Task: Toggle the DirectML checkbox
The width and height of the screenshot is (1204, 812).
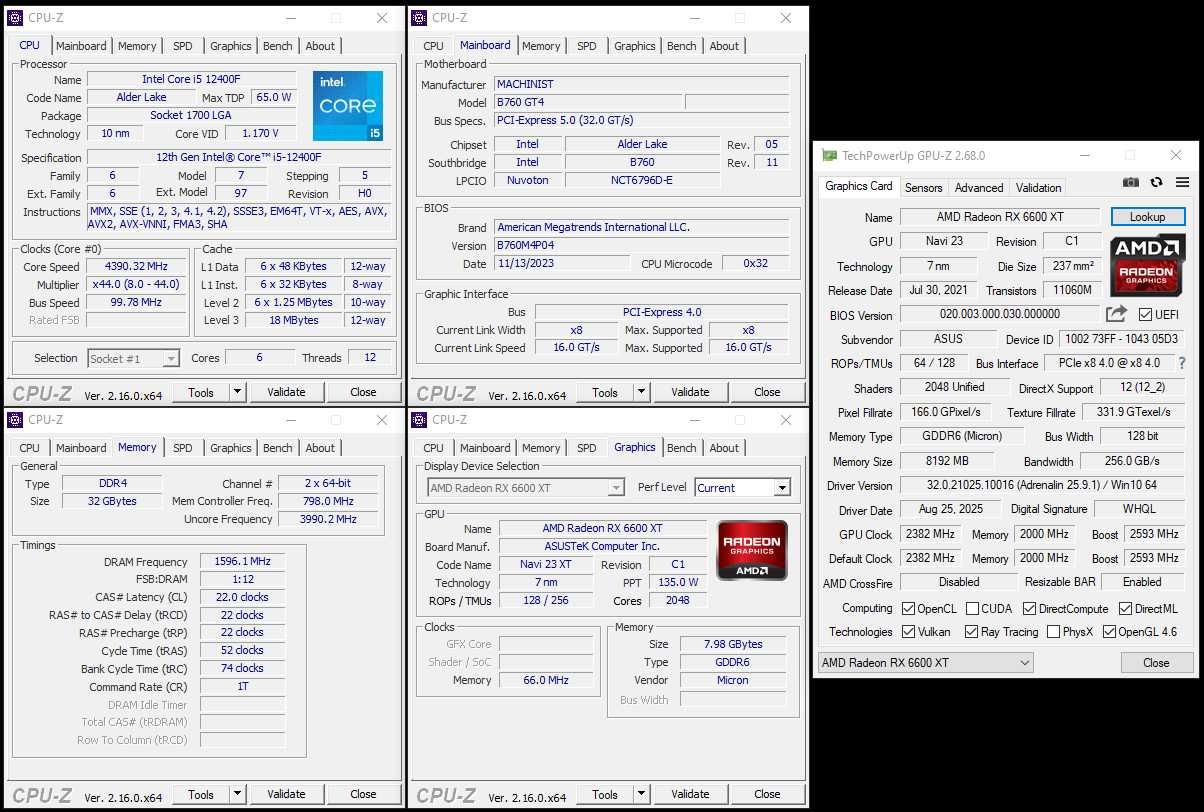Action: click(1125, 608)
